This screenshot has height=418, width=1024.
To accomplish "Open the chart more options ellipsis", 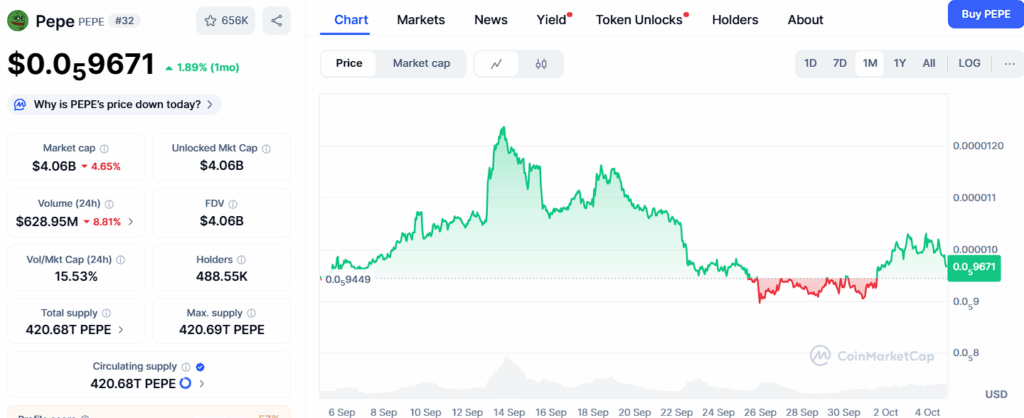I will 1008,63.
